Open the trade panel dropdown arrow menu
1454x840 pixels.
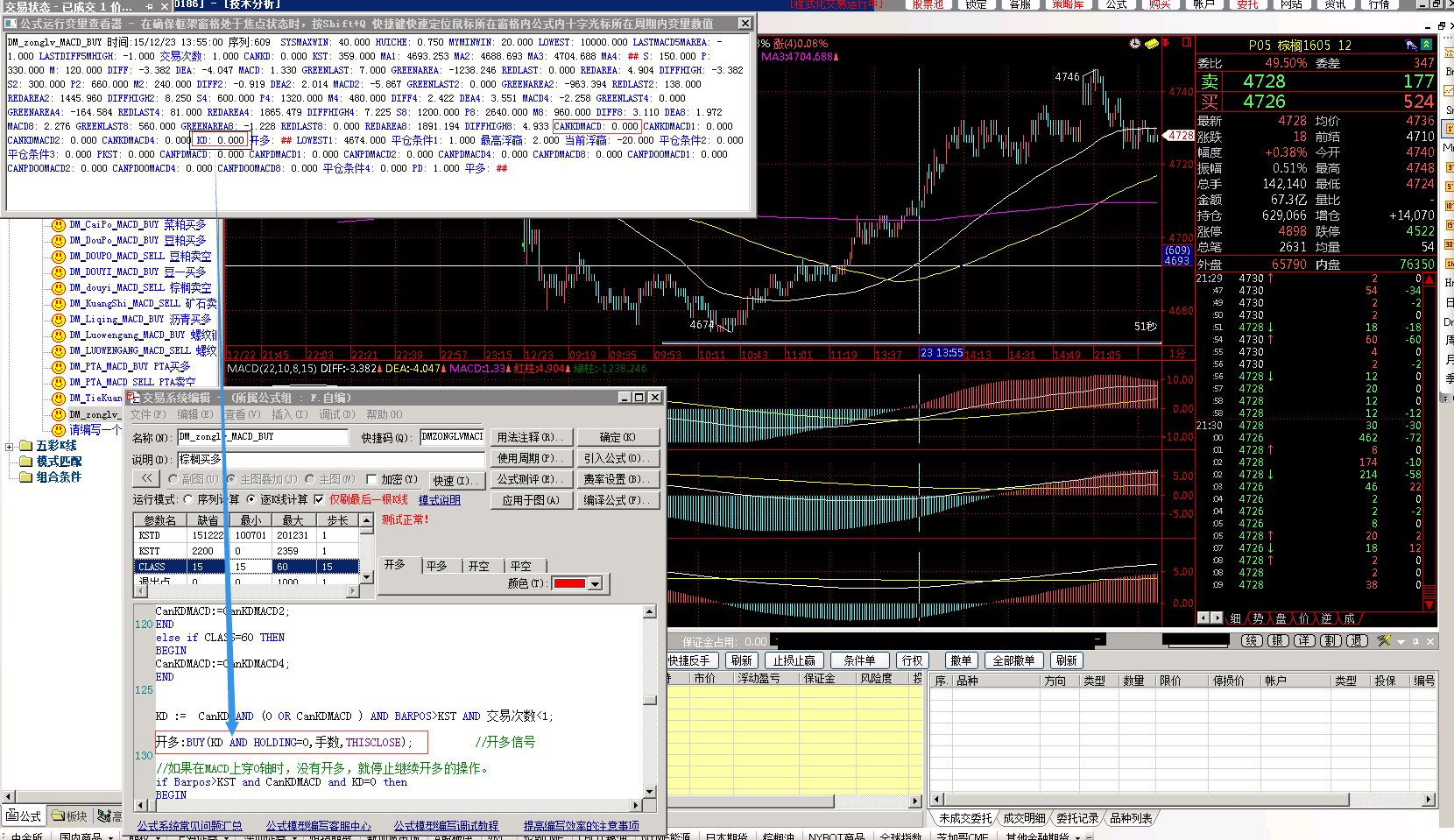1401,642
